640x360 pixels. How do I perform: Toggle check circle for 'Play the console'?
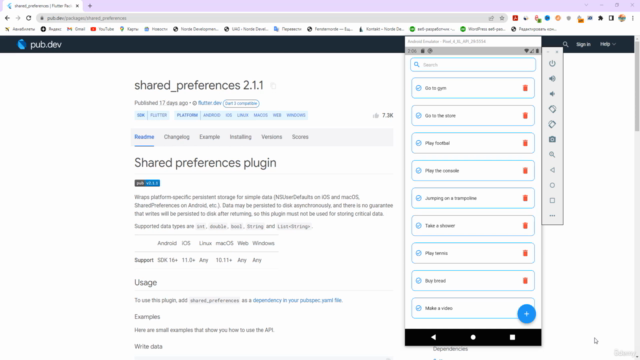(418, 171)
